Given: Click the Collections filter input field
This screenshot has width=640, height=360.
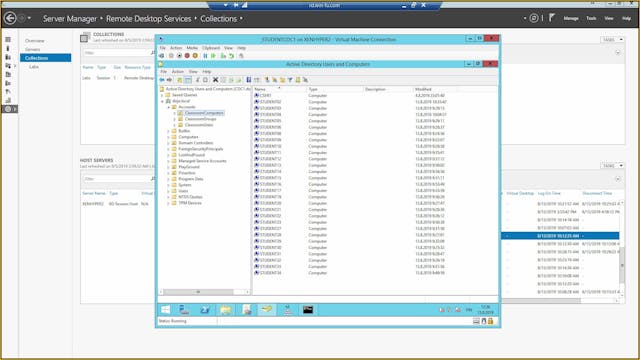Looking at the screenshot, I should [116, 53].
